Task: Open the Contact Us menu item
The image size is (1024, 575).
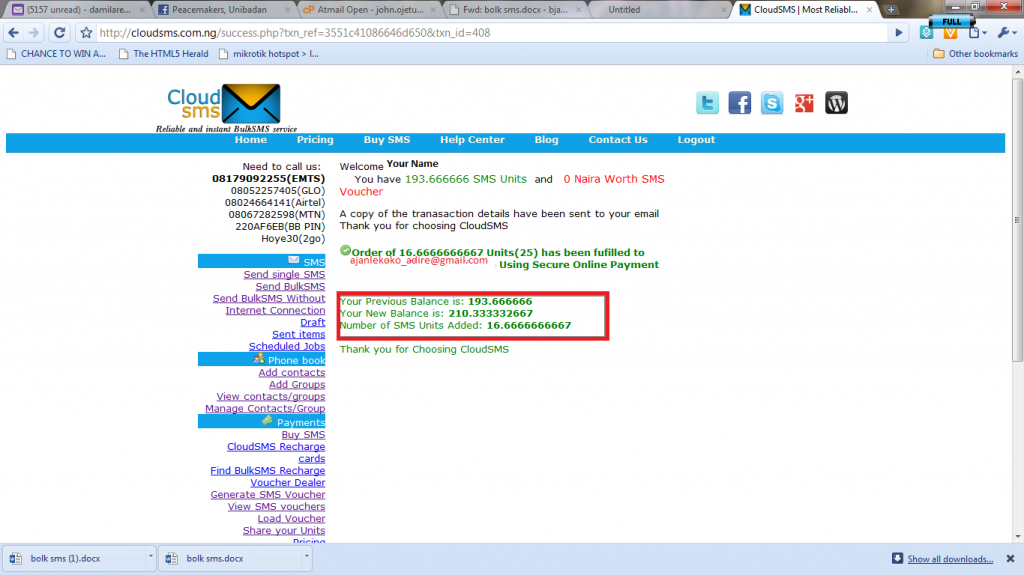Action: pos(618,140)
